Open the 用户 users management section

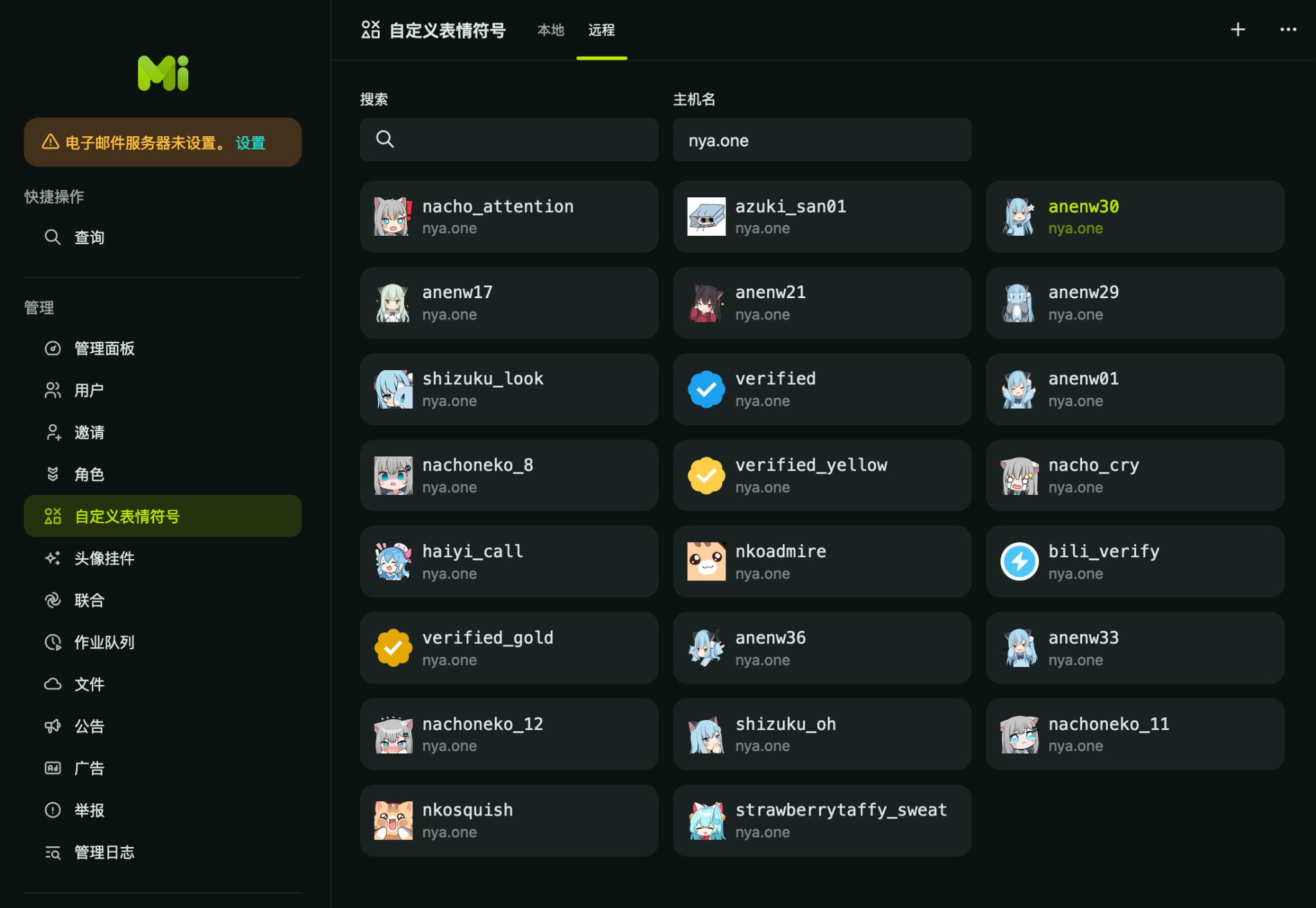[x=88, y=390]
